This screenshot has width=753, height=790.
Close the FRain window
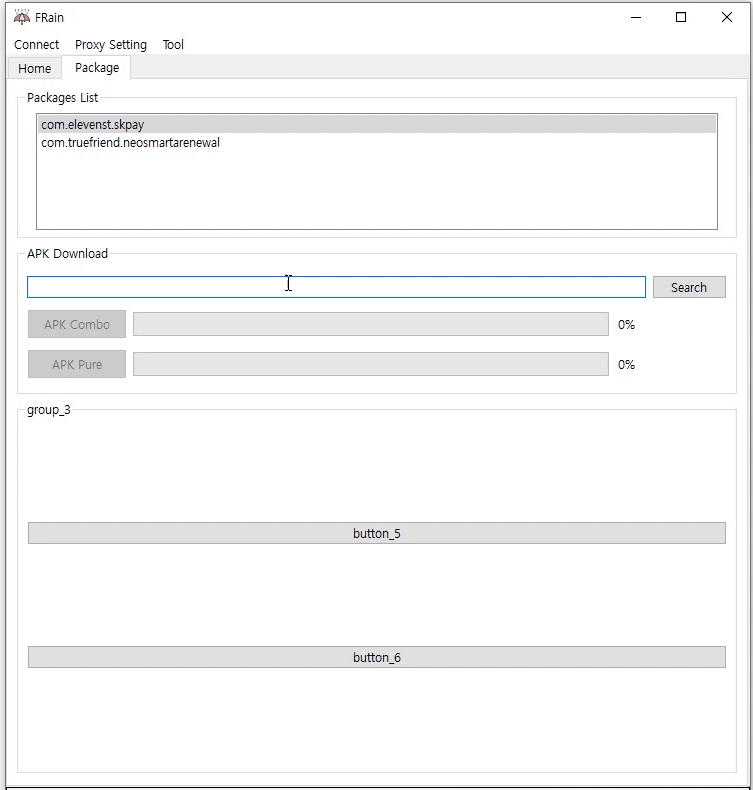tap(727, 17)
